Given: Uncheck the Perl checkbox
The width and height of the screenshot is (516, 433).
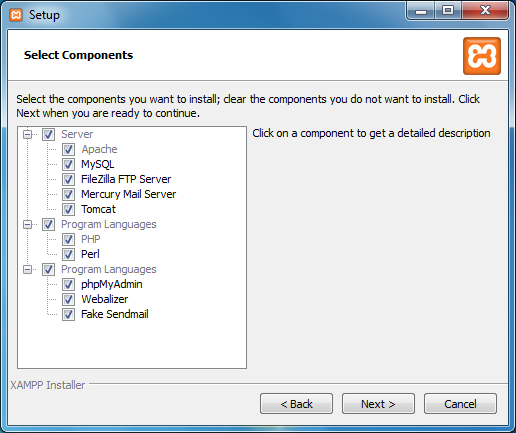Looking at the screenshot, I should click(x=68, y=254).
